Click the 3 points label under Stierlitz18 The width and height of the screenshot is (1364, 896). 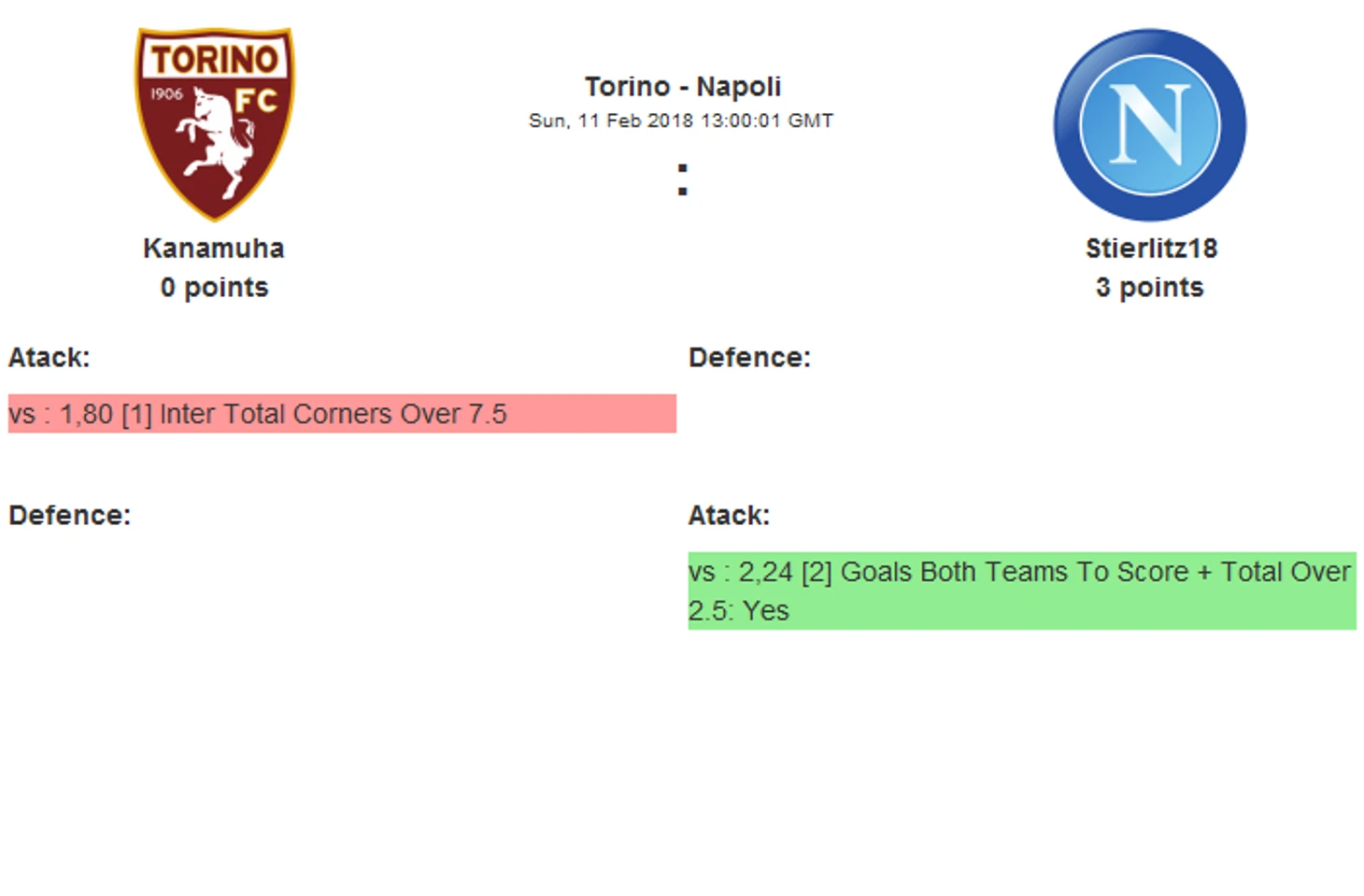pyautogui.click(x=1149, y=287)
